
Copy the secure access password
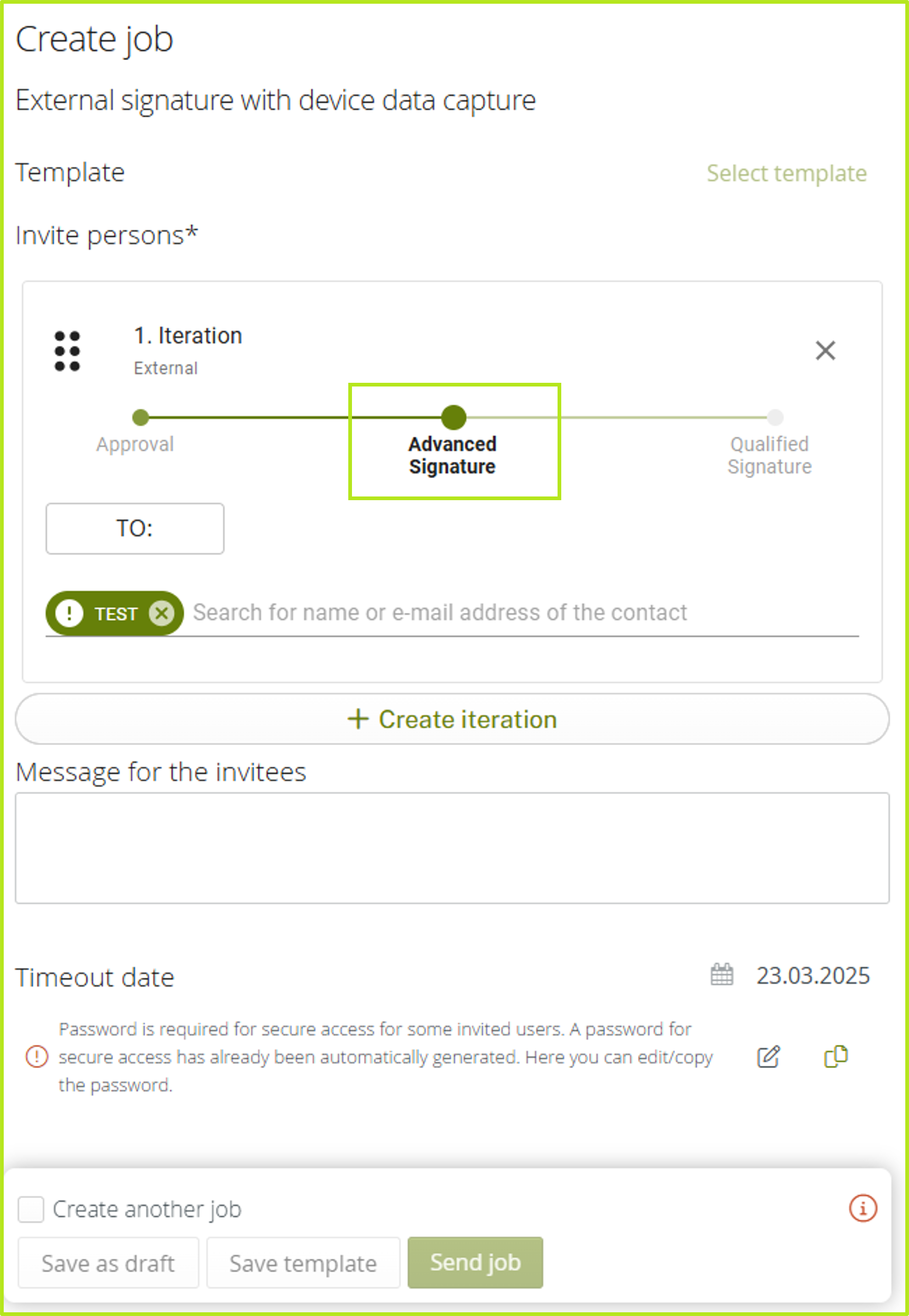pos(836,1056)
